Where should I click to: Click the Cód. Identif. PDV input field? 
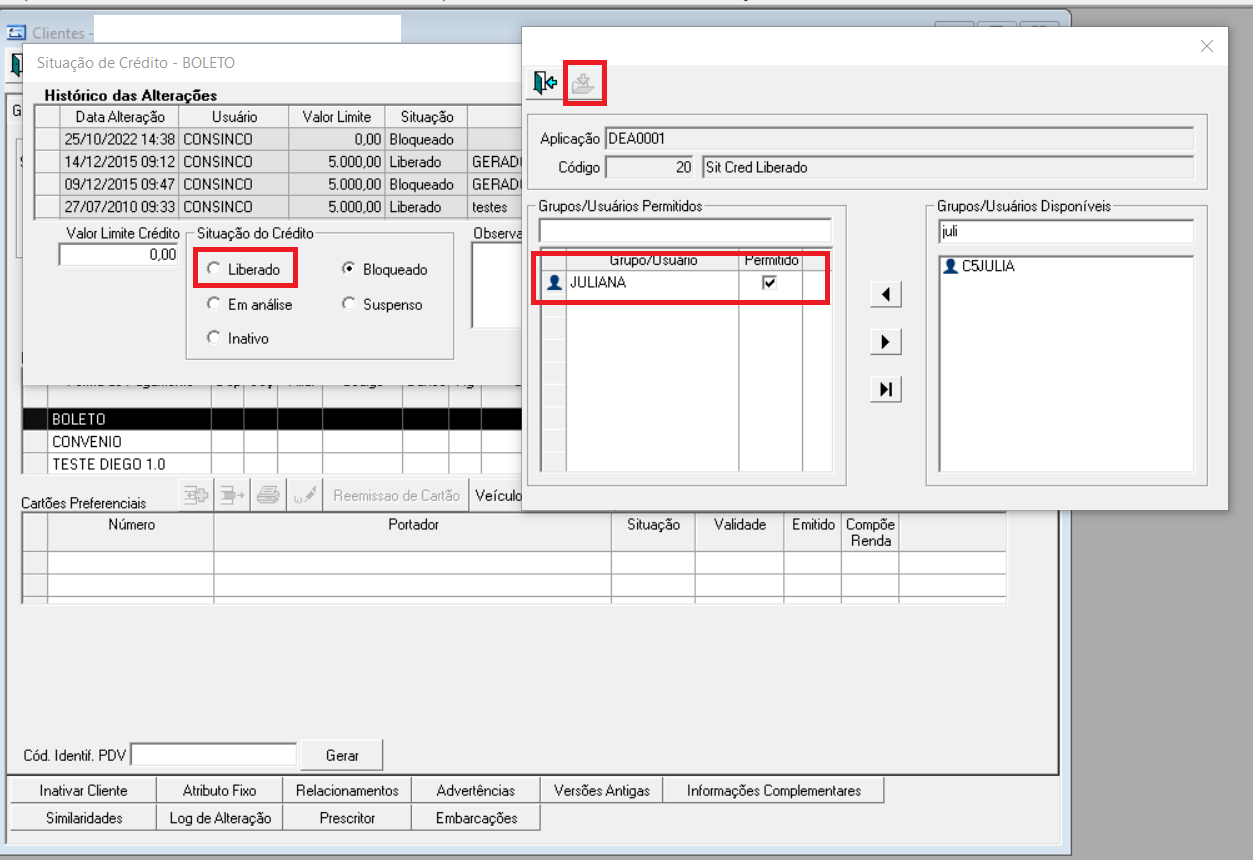click(x=214, y=755)
